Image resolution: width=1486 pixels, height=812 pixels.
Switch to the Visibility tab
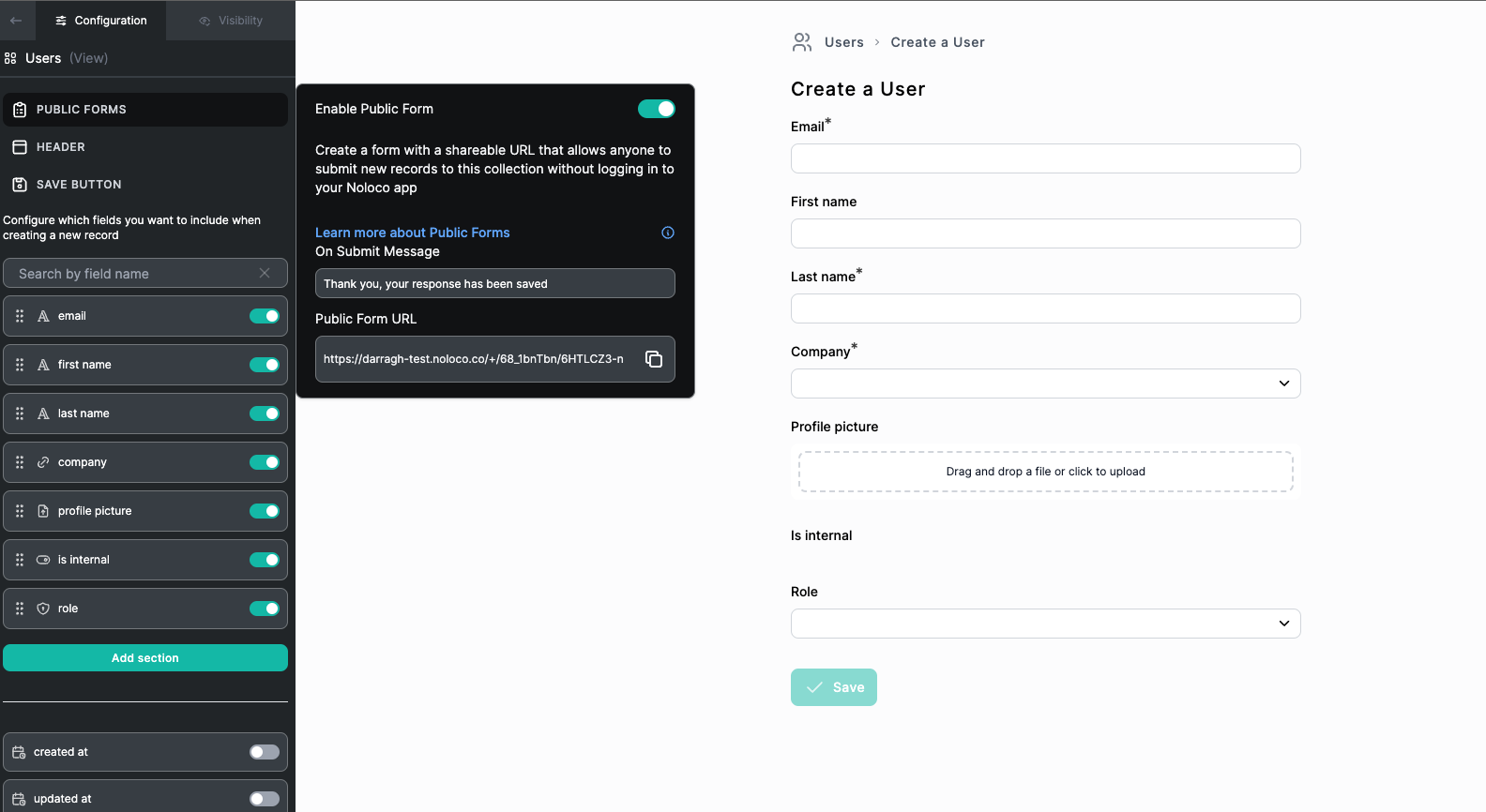(x=231, y=21)
